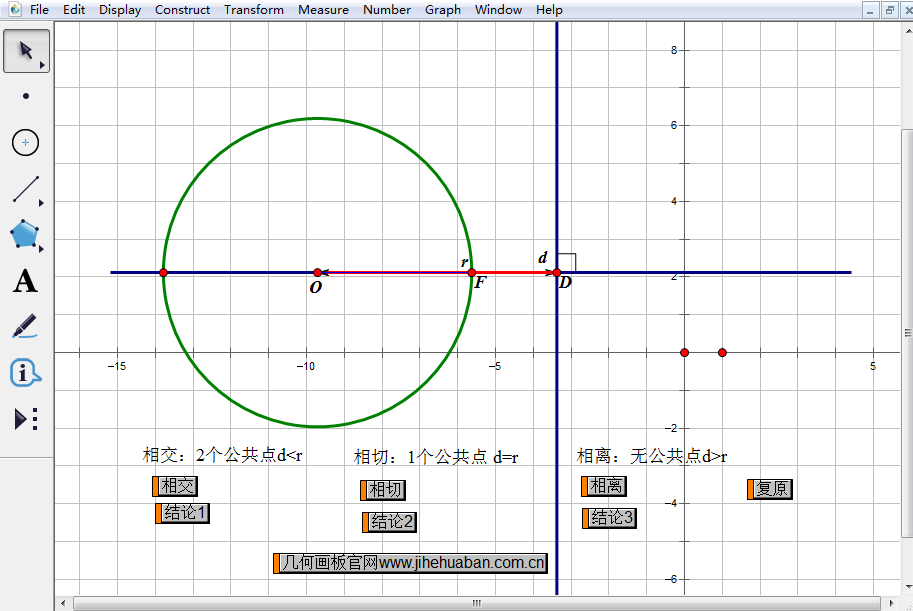
Task: Open the Graph menu
Action: point(442,10)
